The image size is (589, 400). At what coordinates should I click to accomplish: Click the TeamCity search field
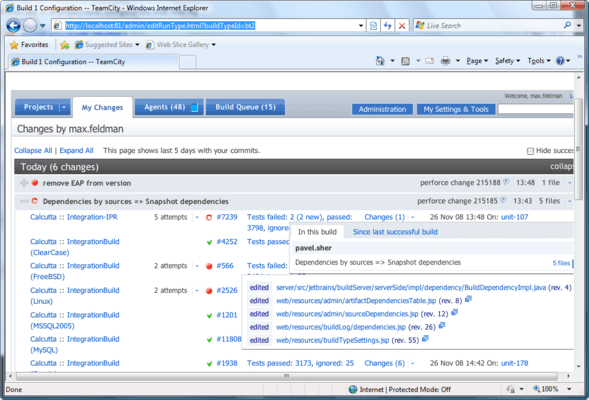[x=536, y=109]
